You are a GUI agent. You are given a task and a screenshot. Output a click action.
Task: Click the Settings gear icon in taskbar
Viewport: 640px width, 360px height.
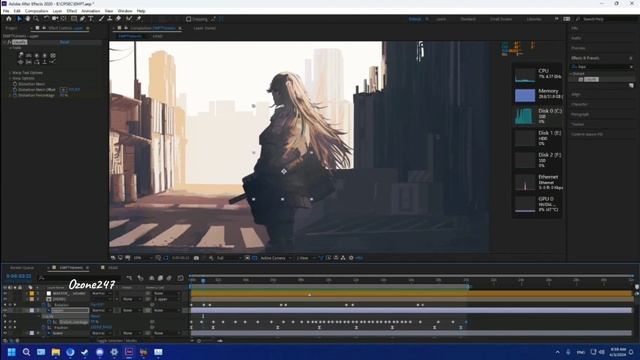point(114,352)
